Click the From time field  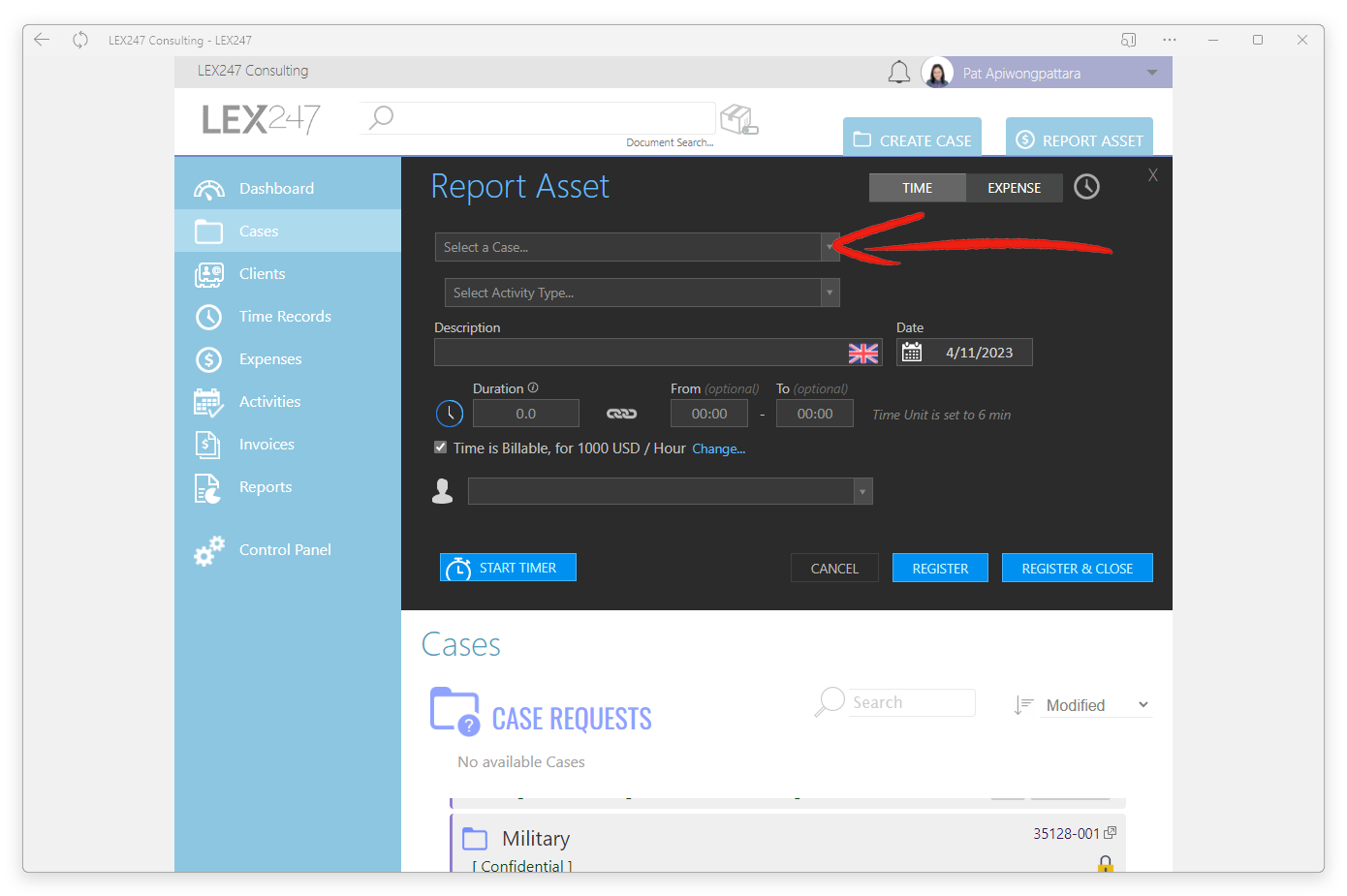[709, 414]
